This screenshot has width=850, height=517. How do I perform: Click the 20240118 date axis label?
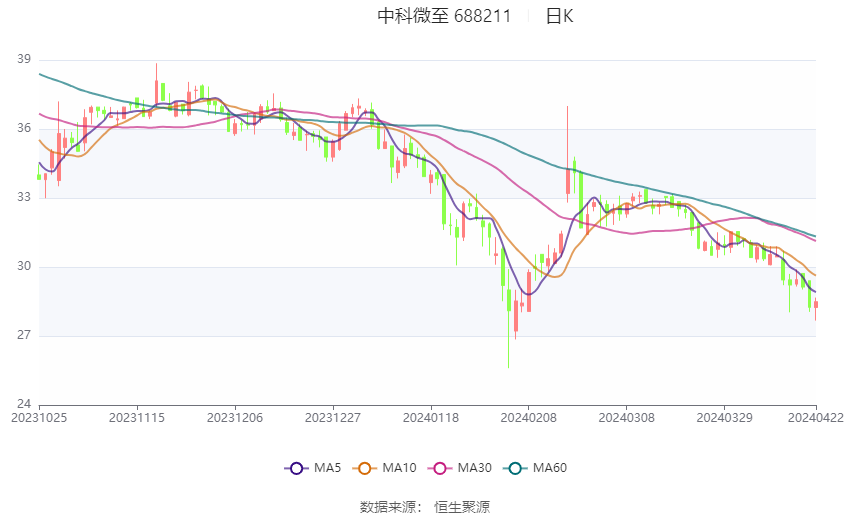[x=431, y=418]
